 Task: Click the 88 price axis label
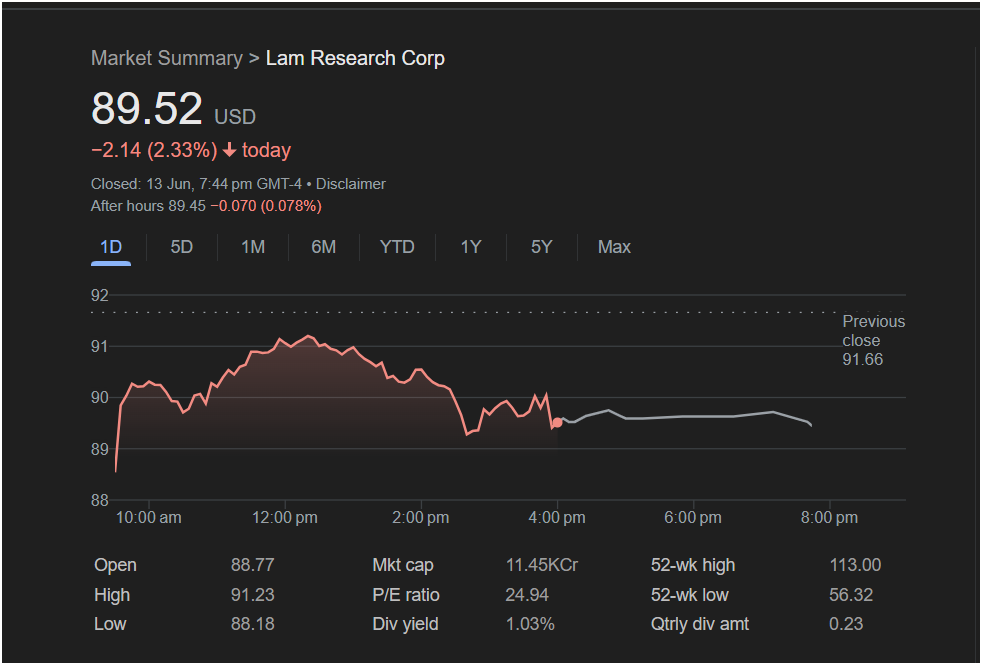100,500
